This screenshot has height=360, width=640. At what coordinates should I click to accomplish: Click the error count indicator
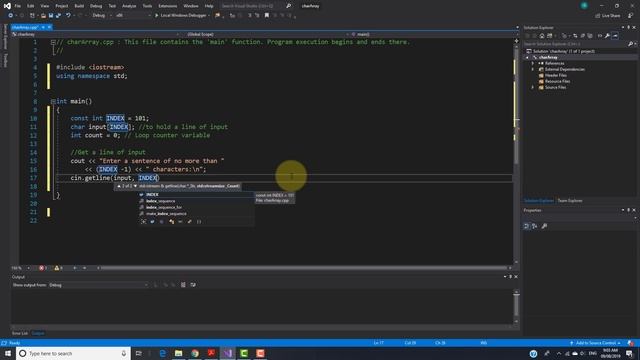point(43,268)
